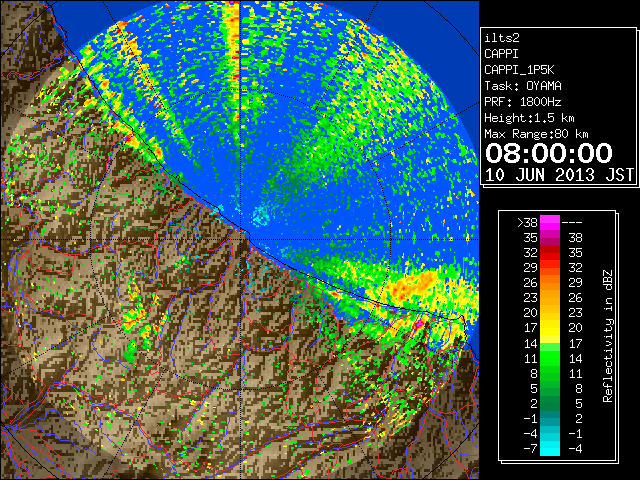Click the 'ilts2' site label
Viewport: 640px width, 480px height.
pos(502,38)
